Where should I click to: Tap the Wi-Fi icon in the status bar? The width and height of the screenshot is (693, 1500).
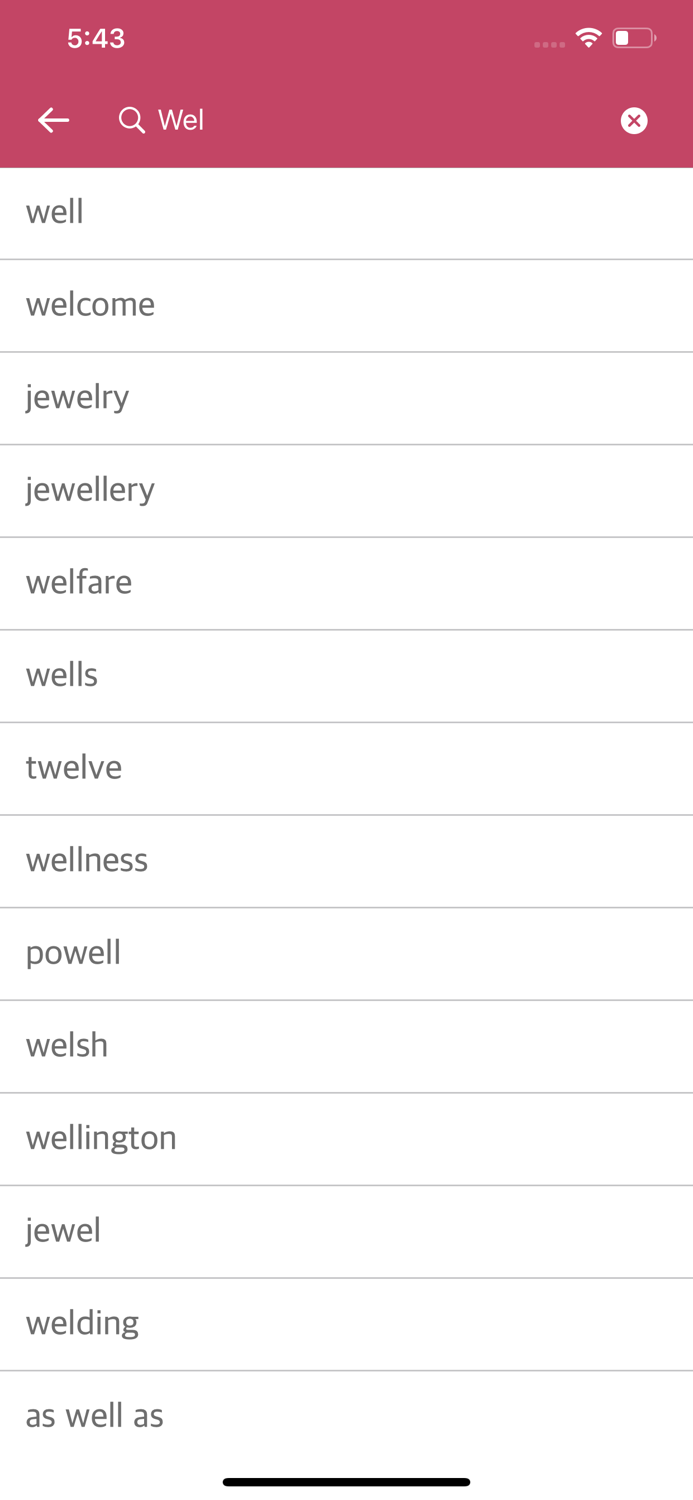(x=589, y=38)
